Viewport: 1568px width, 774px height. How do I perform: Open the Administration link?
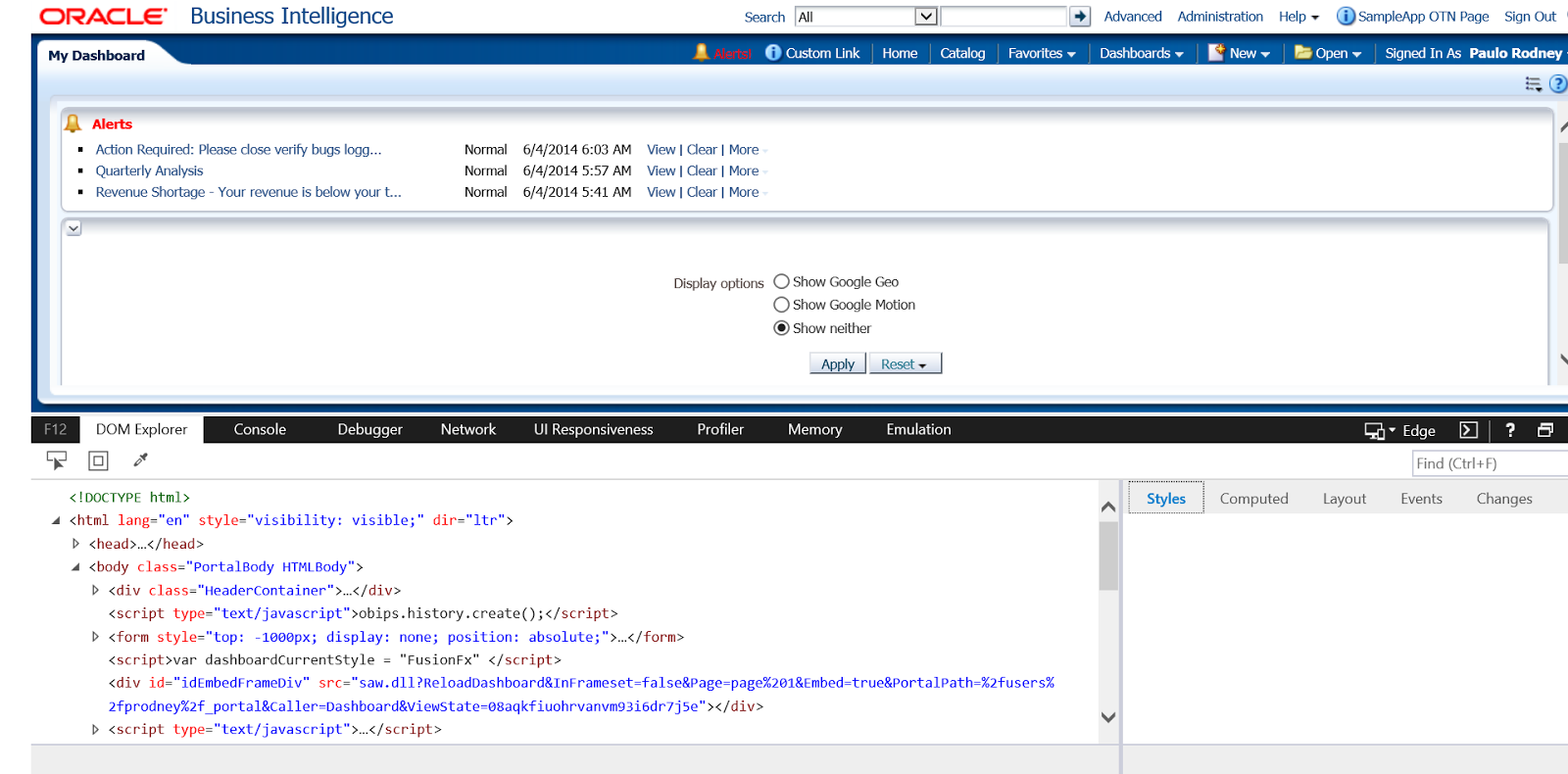(x=1220, y=17)
